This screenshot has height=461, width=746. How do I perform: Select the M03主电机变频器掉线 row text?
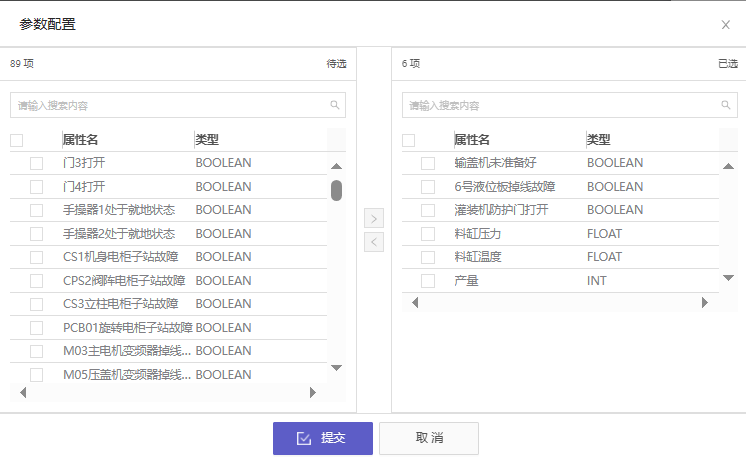(x=127, y=351)
